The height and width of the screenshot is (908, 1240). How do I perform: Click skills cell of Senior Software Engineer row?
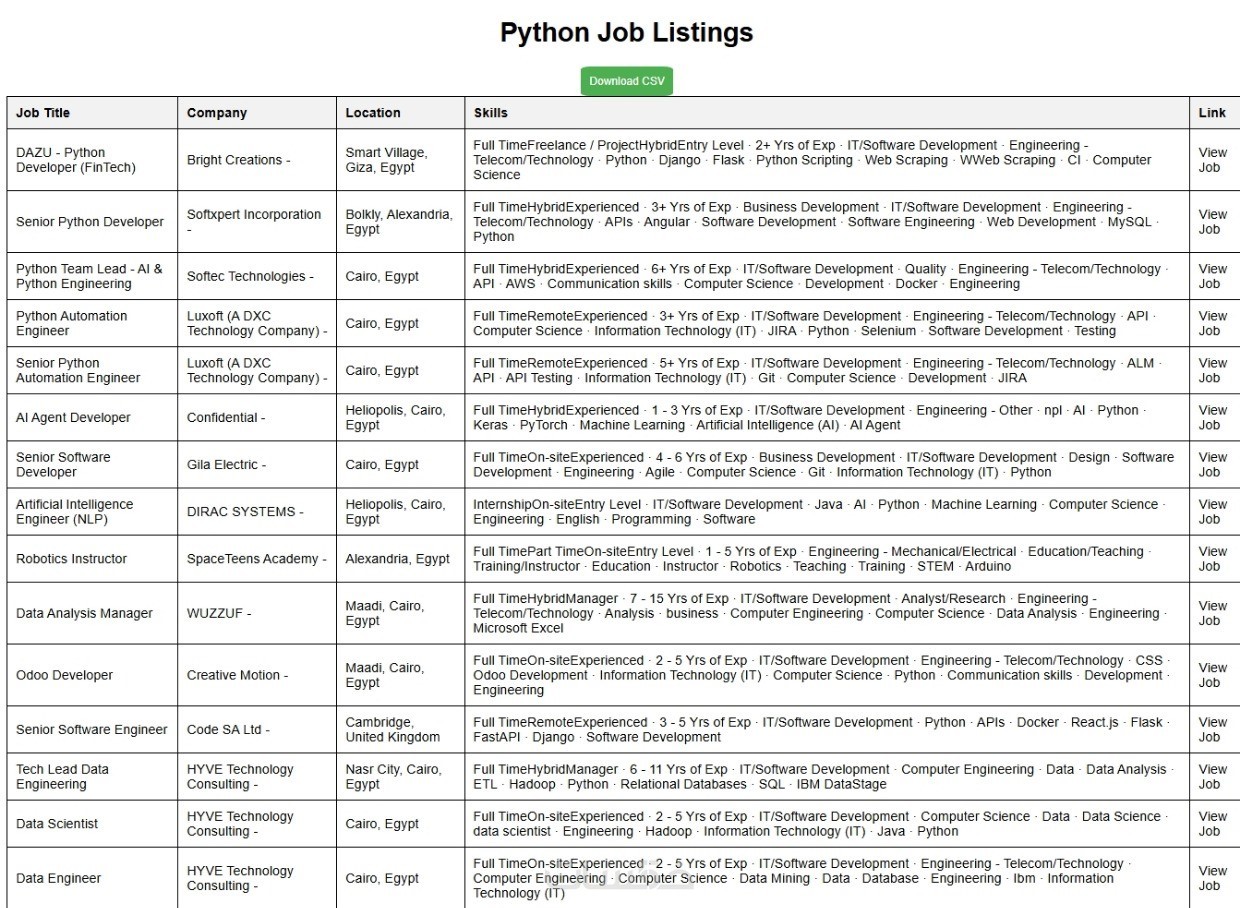[x=827, y=729]
